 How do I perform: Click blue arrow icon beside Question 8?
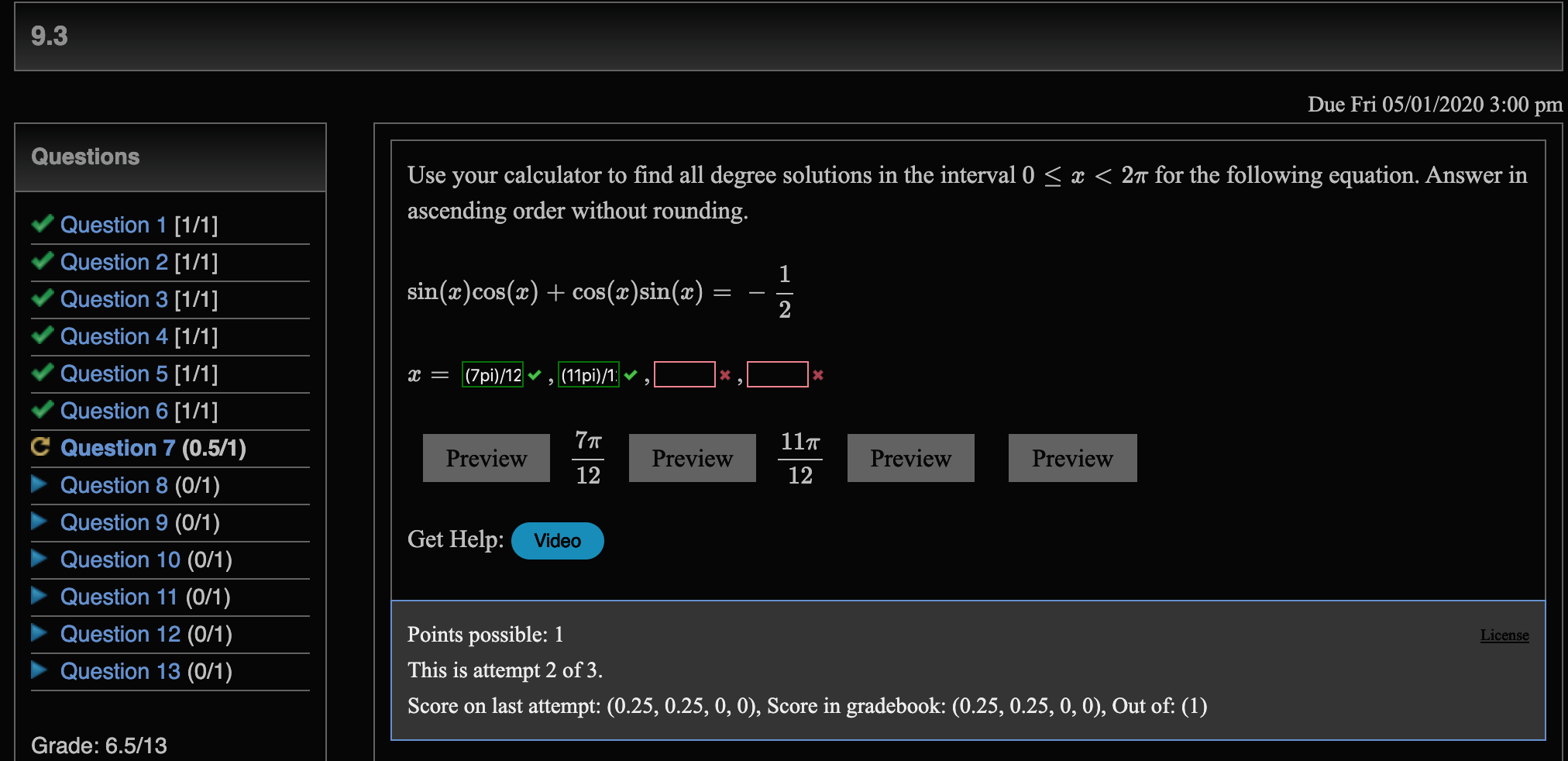[39, 484]
